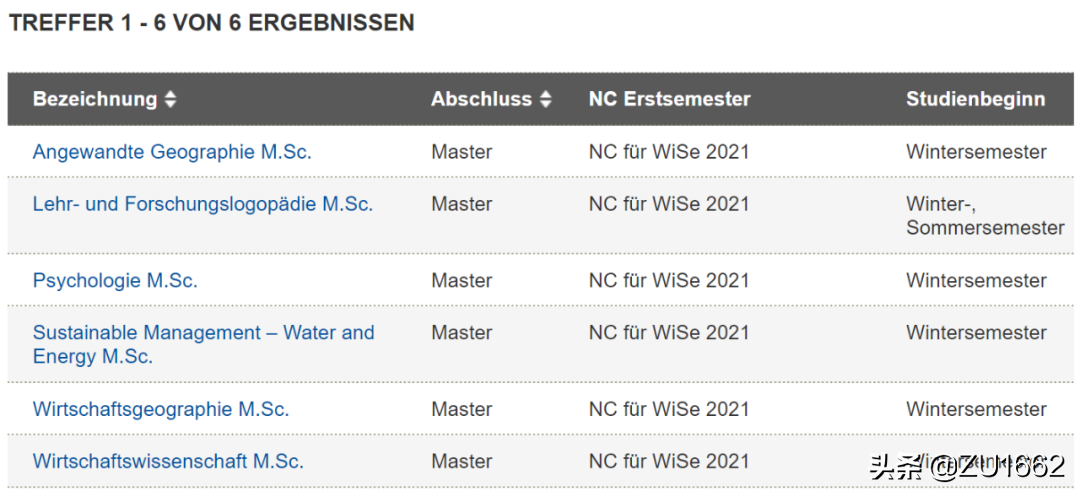Click the NC Erstsemester column header
1080x497 pixels.
coord(669,99)
